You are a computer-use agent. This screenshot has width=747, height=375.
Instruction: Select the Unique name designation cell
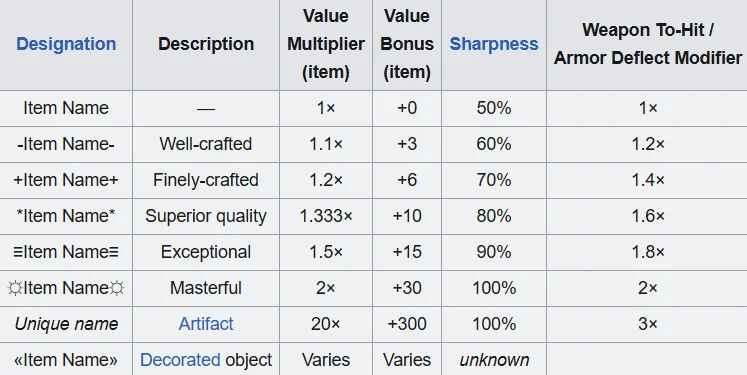tap(66, 324)
